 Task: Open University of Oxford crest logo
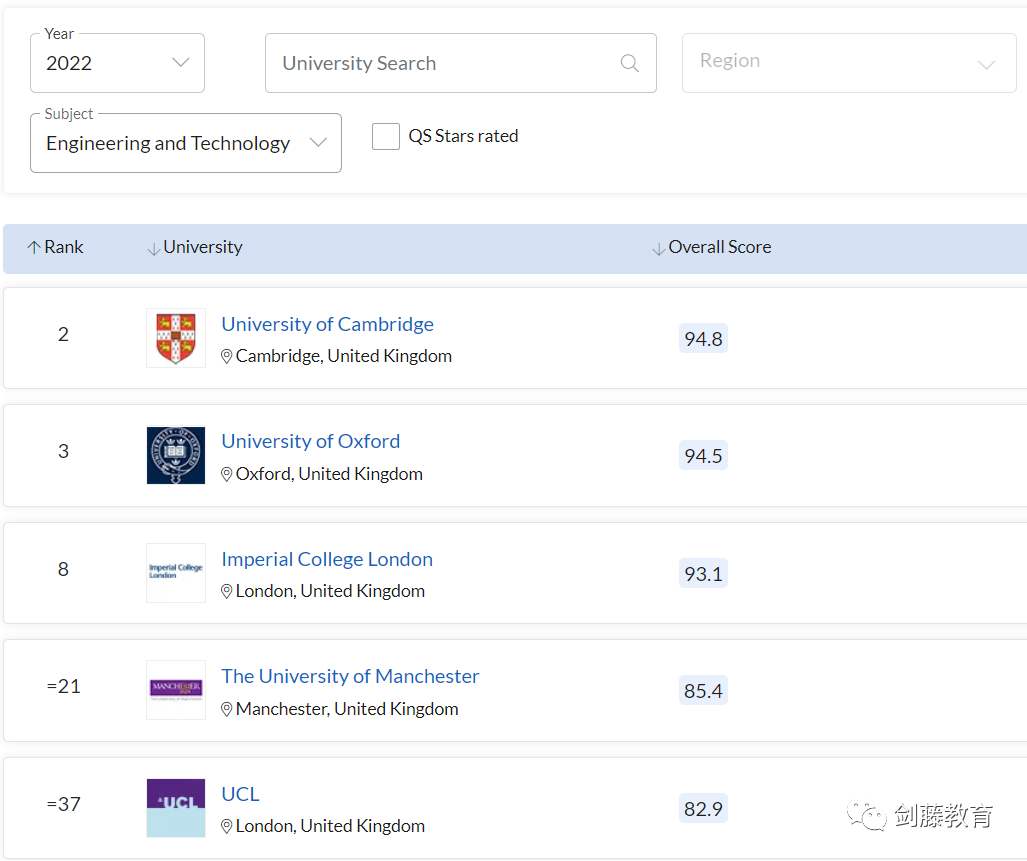tap(176, 455)
